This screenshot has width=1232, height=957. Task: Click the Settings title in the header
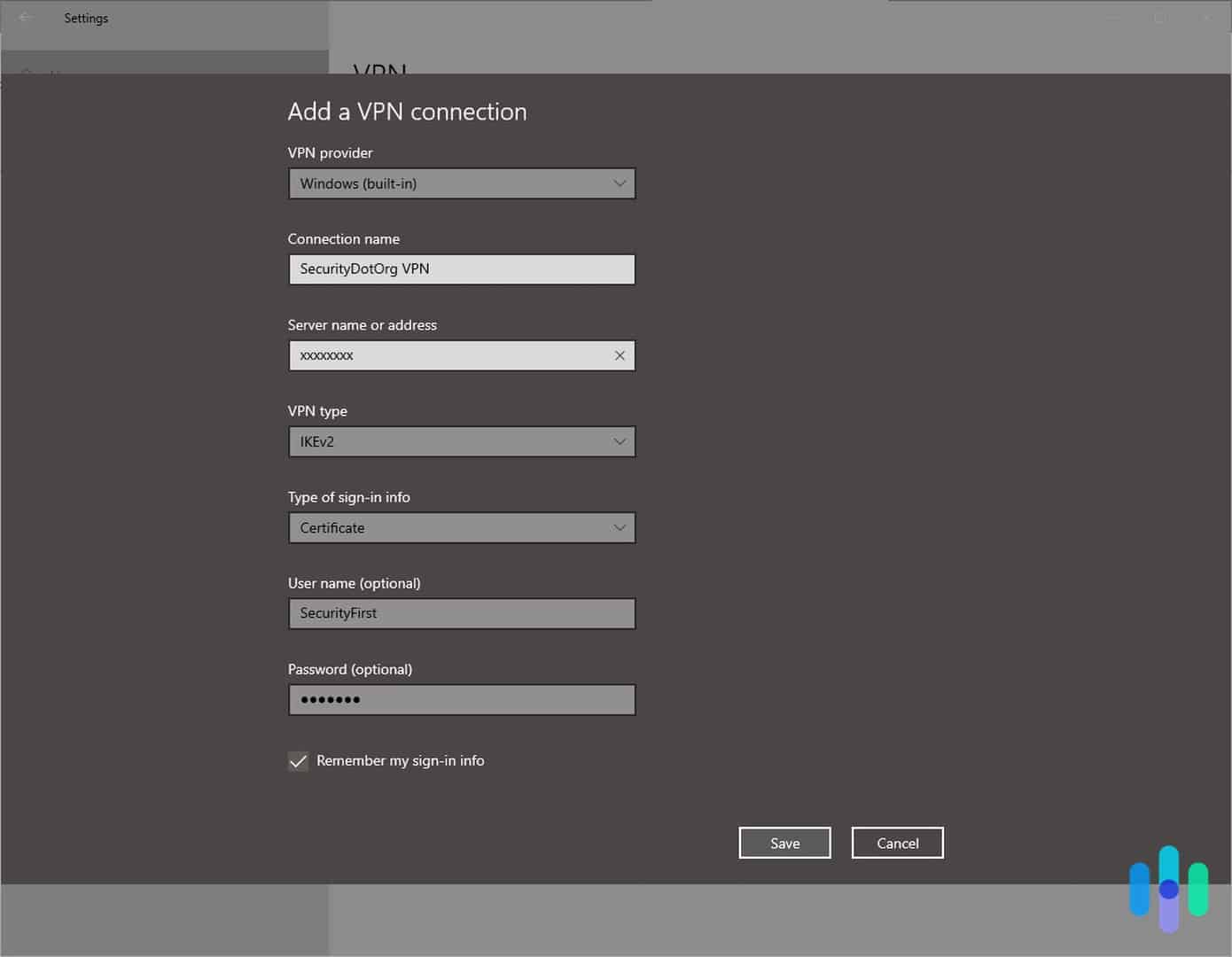coord(86,18)
